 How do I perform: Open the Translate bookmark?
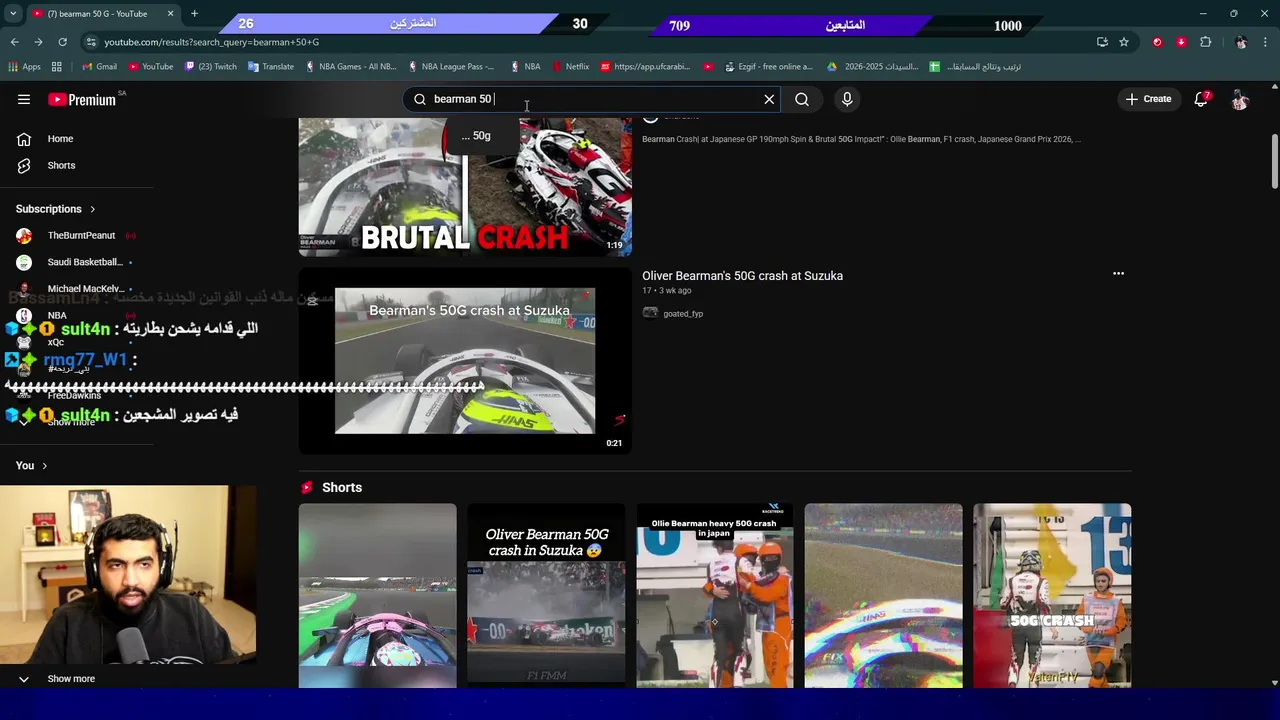click(271, 67)
